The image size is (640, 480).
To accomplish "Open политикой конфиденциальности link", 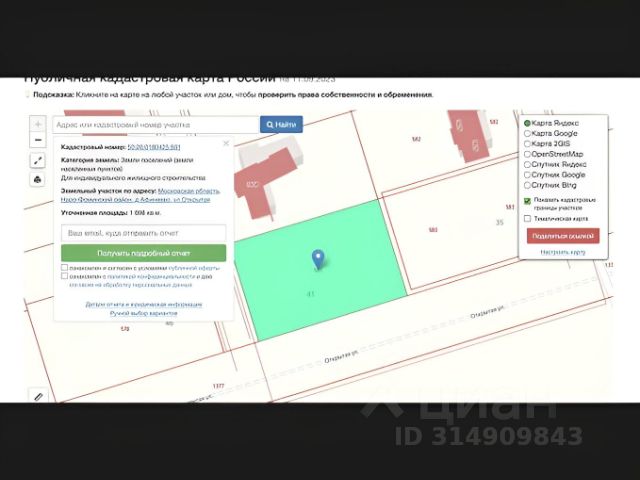I will click(151, 277).
